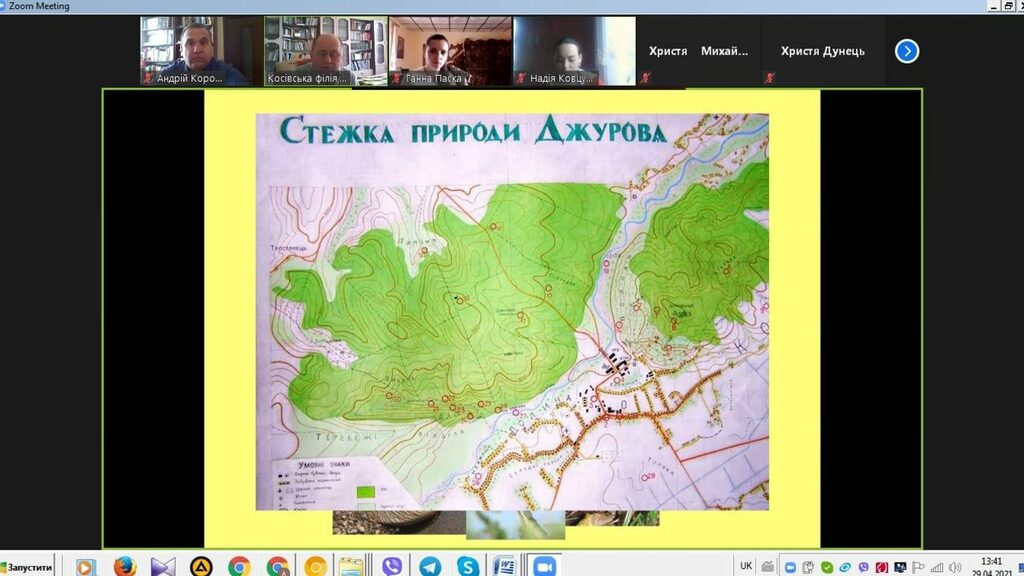Switch to Word document in taskbar

click(504, 567)
